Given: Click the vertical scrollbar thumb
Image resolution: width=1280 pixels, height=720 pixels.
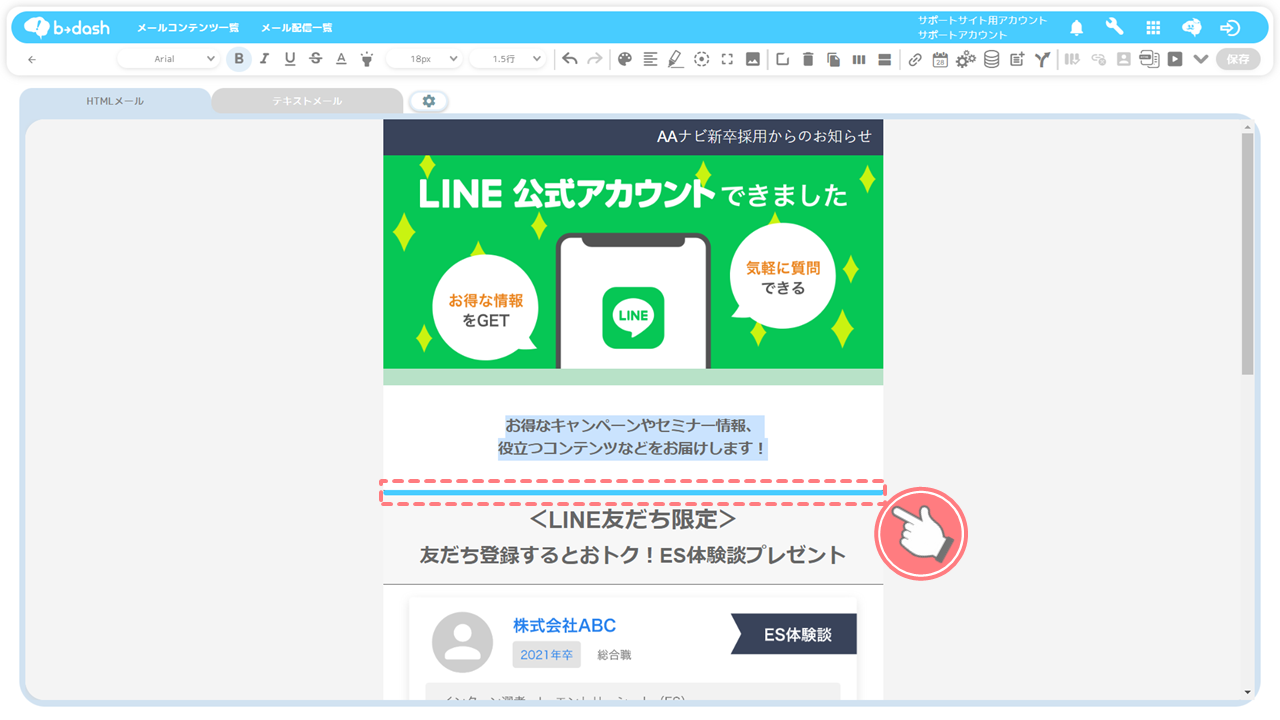Looking at the screenshot, I should coord(1247,253).
